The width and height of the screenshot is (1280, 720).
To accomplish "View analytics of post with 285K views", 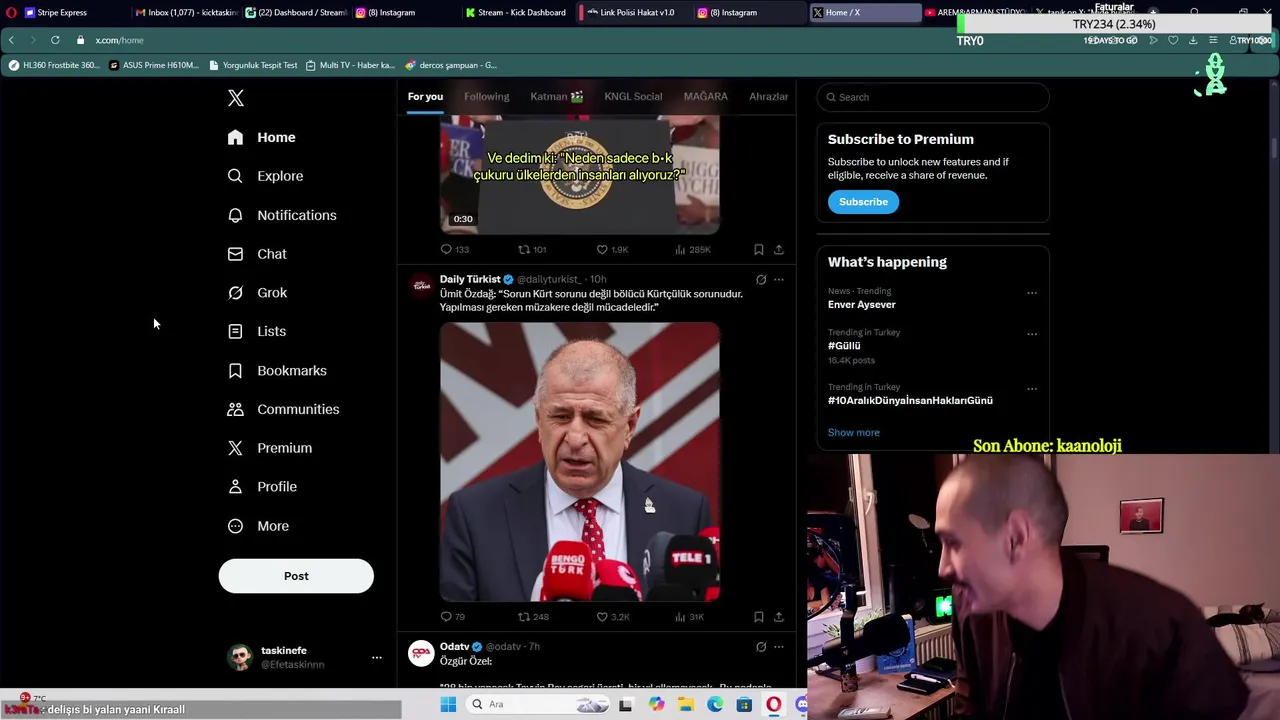I will [x=692, y=249].
